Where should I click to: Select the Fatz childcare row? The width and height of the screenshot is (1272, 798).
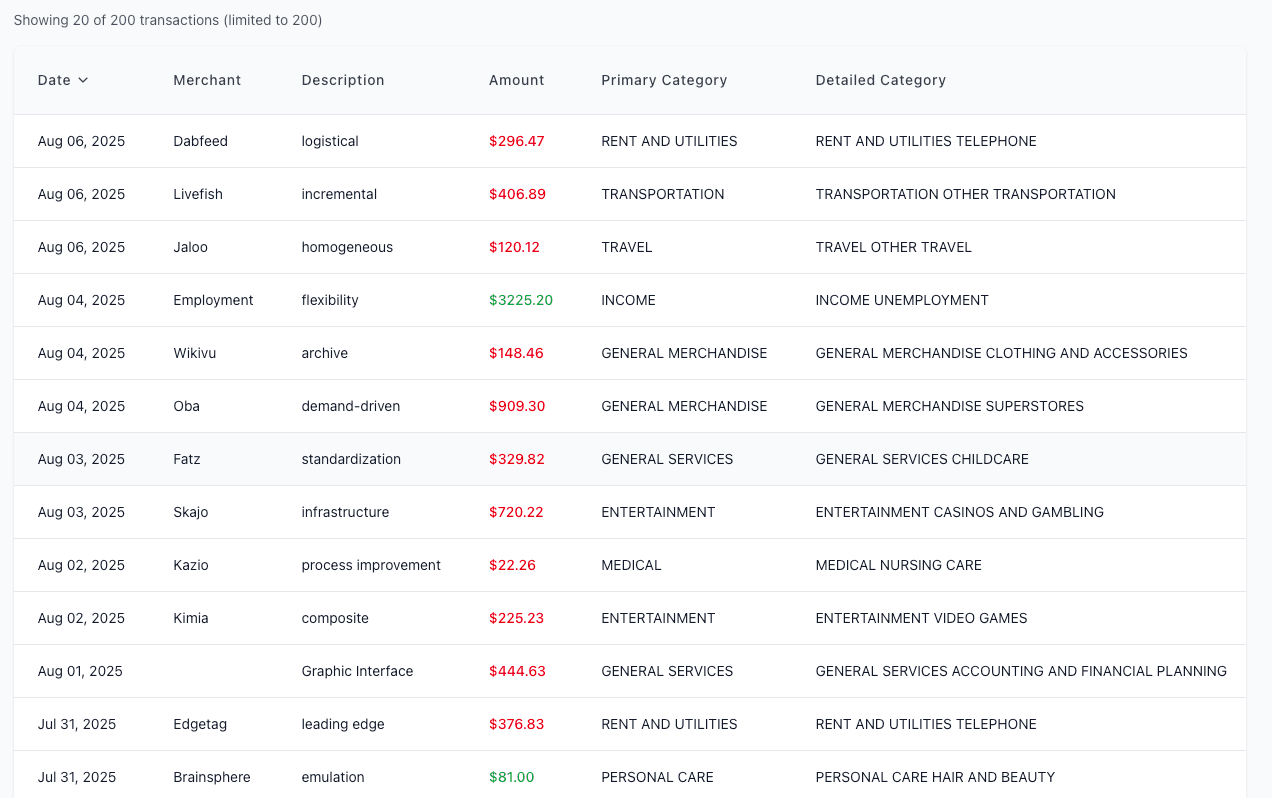coord(187,459)
